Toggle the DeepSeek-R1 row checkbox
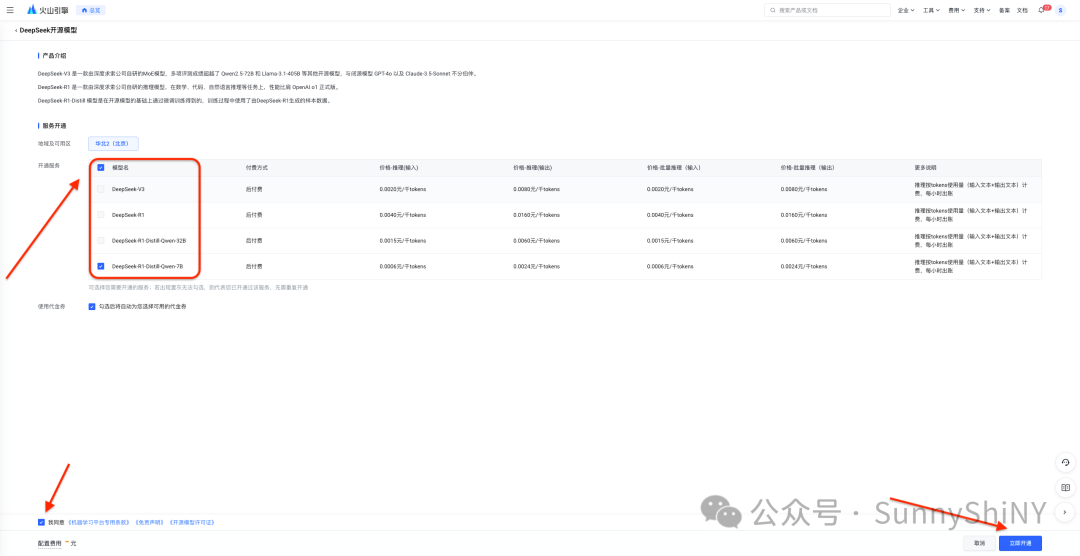 101,215
